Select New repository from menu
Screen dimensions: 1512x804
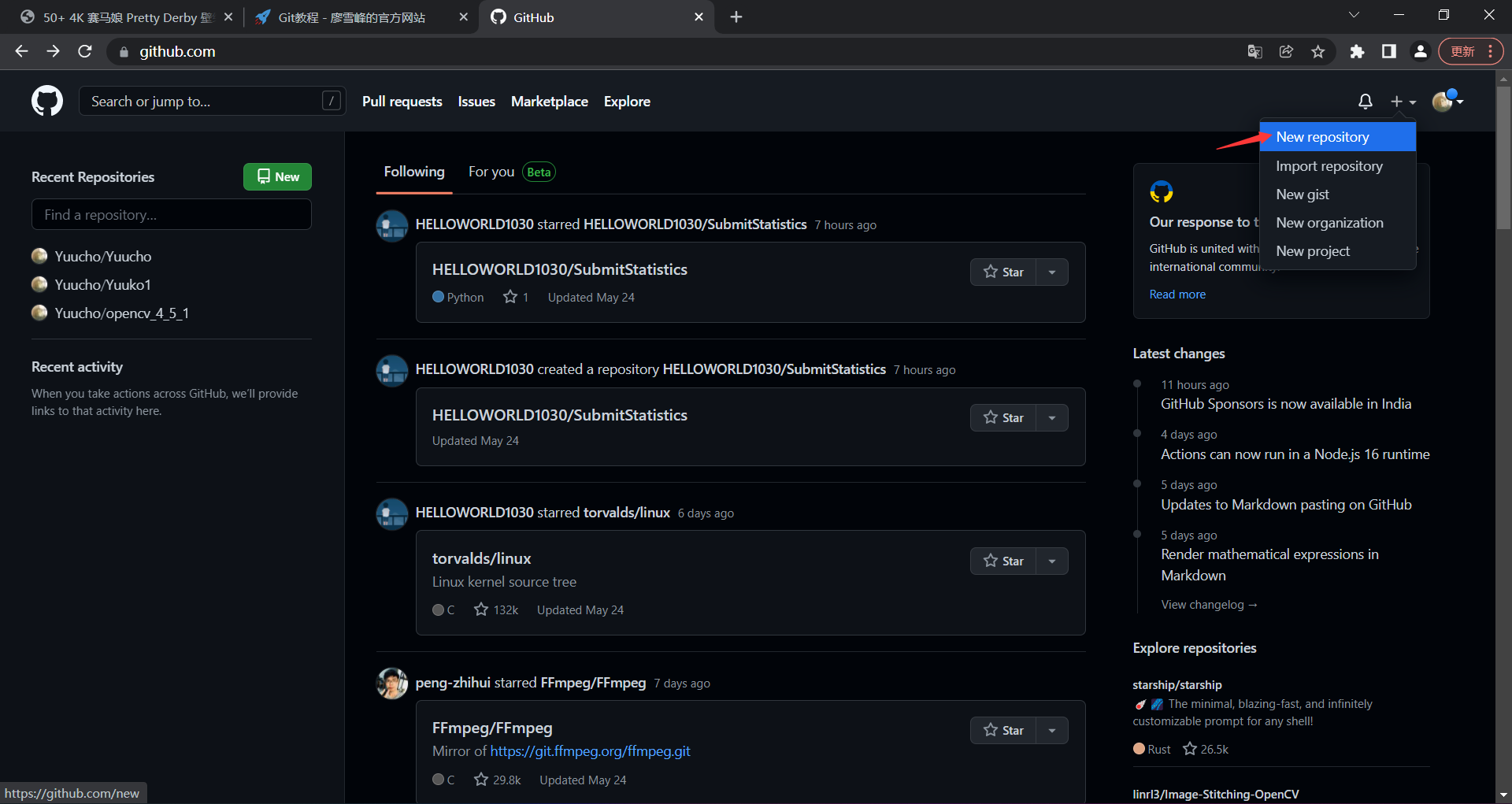[1337, 136]
